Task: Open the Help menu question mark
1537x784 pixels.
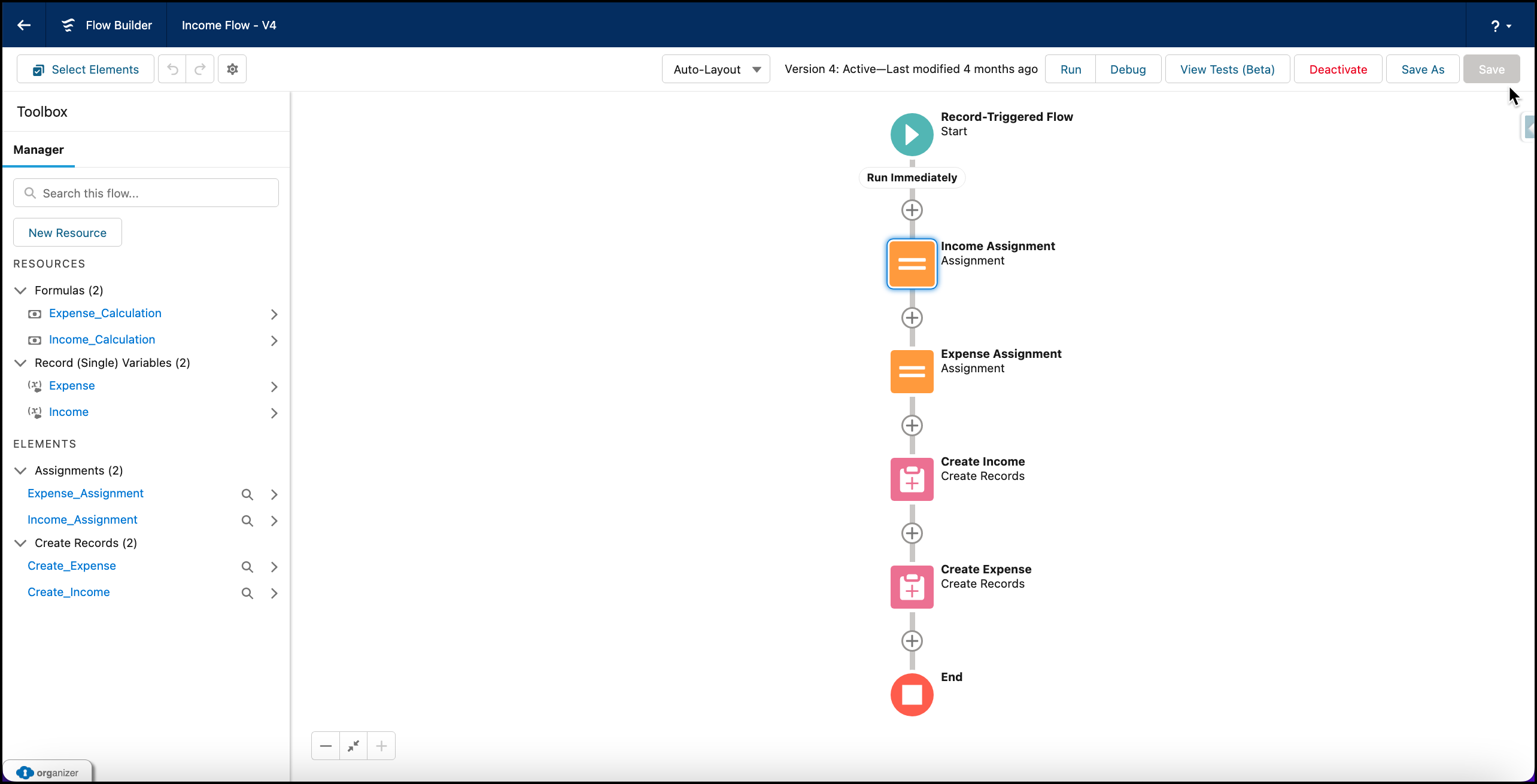Action: [1500, 26]
